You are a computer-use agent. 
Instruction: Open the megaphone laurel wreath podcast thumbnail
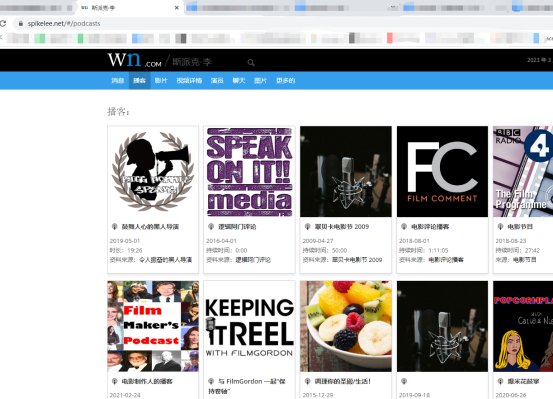[x=153, y=171]
